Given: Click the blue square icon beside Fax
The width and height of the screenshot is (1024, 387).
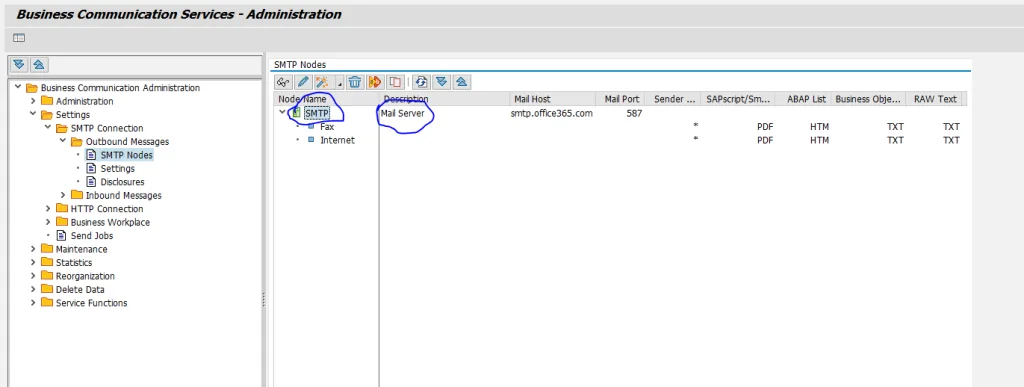Looking at the screenshot, I should coord(311,127).
